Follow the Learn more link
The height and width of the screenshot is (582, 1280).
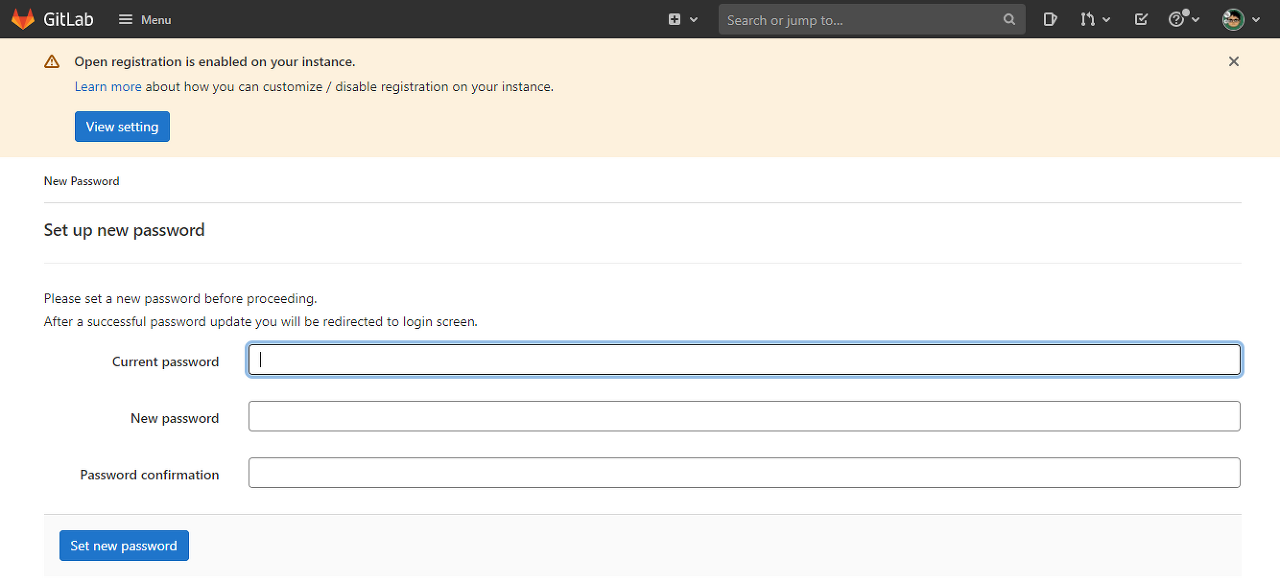(108, 87)
